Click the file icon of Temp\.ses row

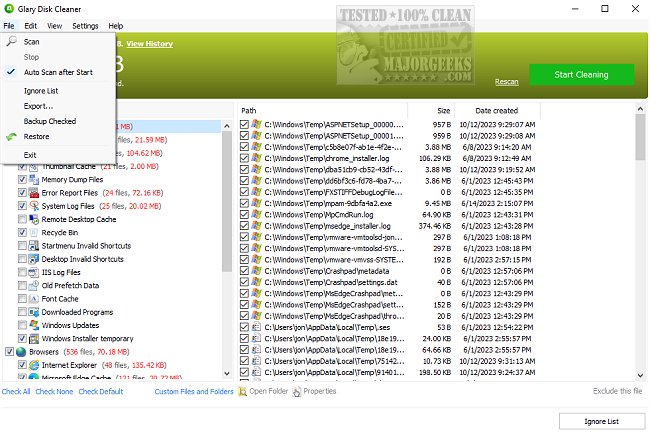257,327
